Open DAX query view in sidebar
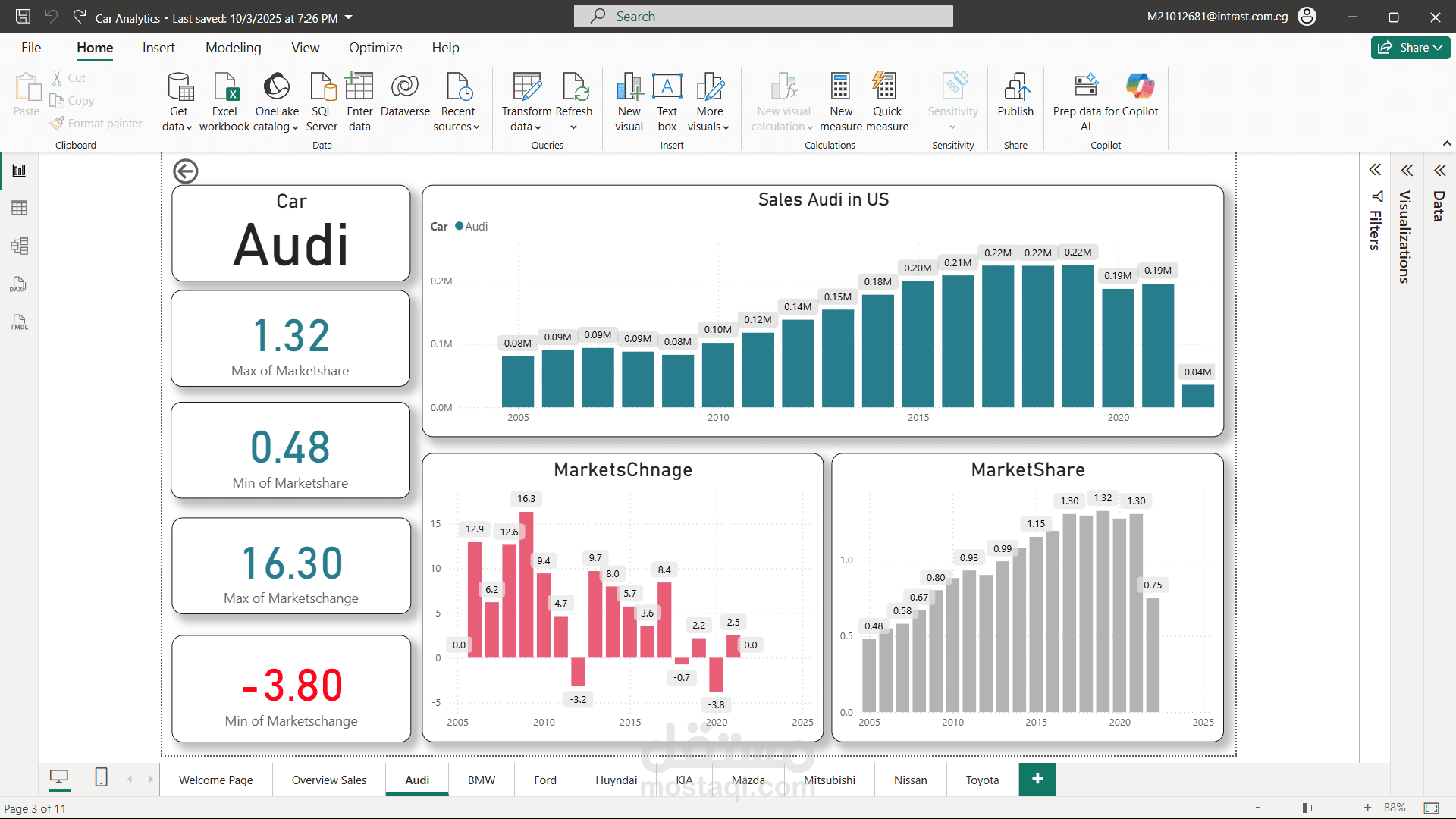The height and width of the screenshot is (819, 1456). 19,284
